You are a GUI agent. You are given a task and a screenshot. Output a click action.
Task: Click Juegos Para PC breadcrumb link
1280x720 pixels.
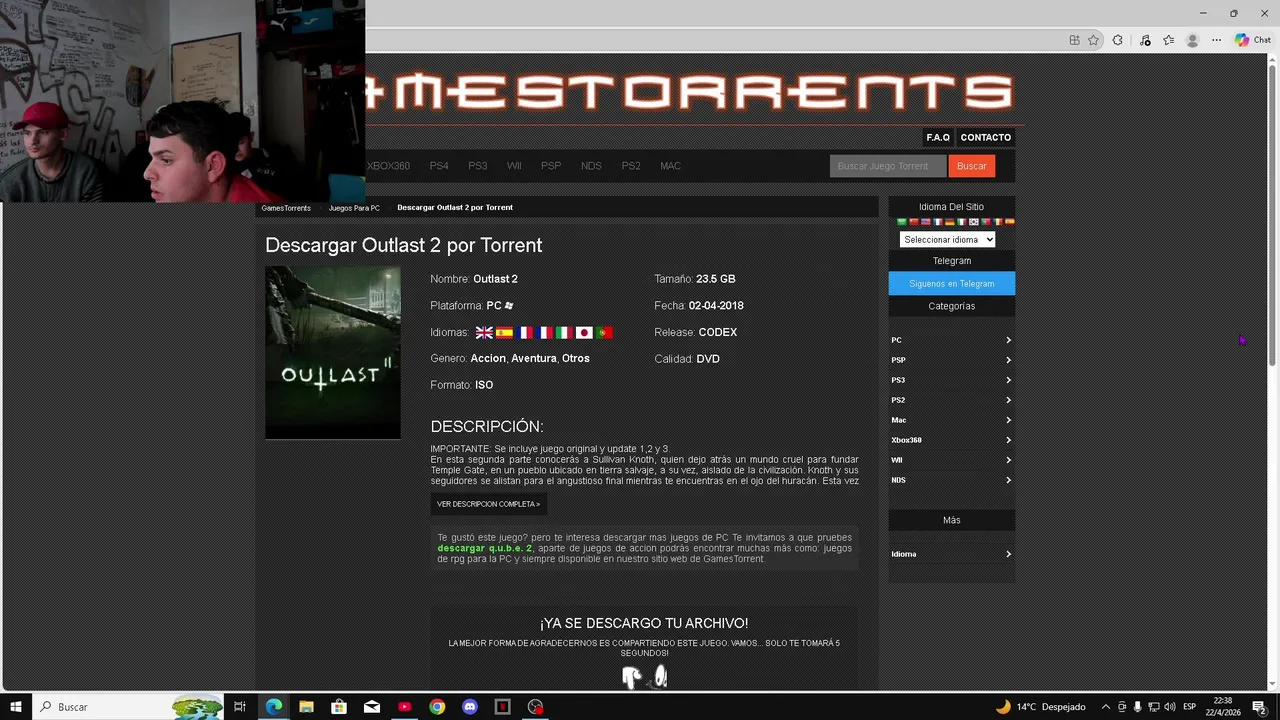point(354,208)
